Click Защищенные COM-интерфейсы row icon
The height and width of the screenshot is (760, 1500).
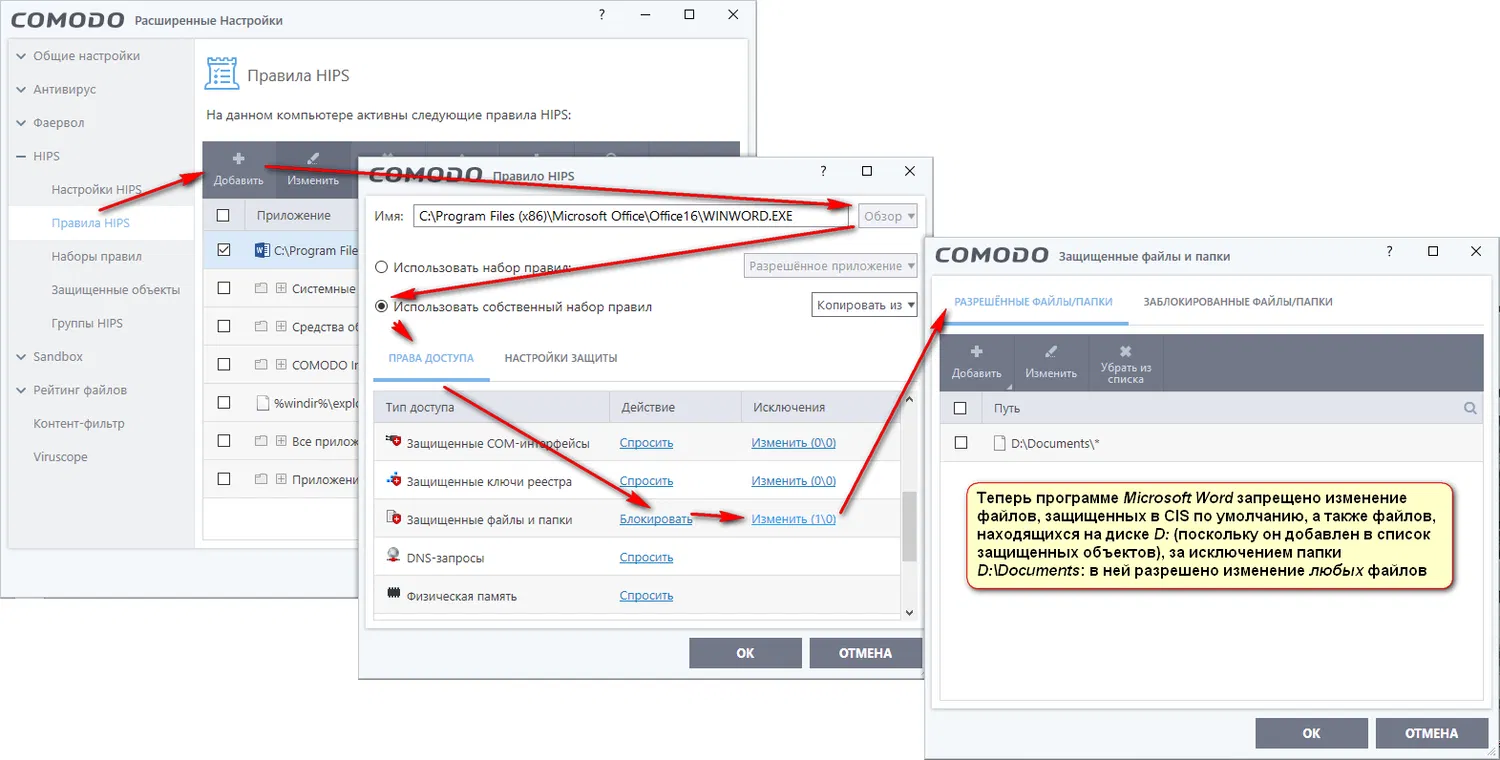click(393, 442)
